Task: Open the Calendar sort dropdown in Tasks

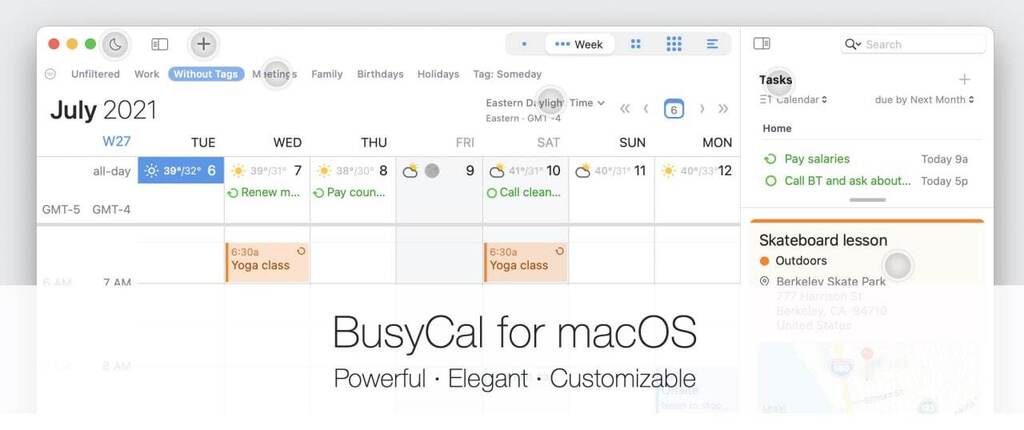Action: point(793,100)
